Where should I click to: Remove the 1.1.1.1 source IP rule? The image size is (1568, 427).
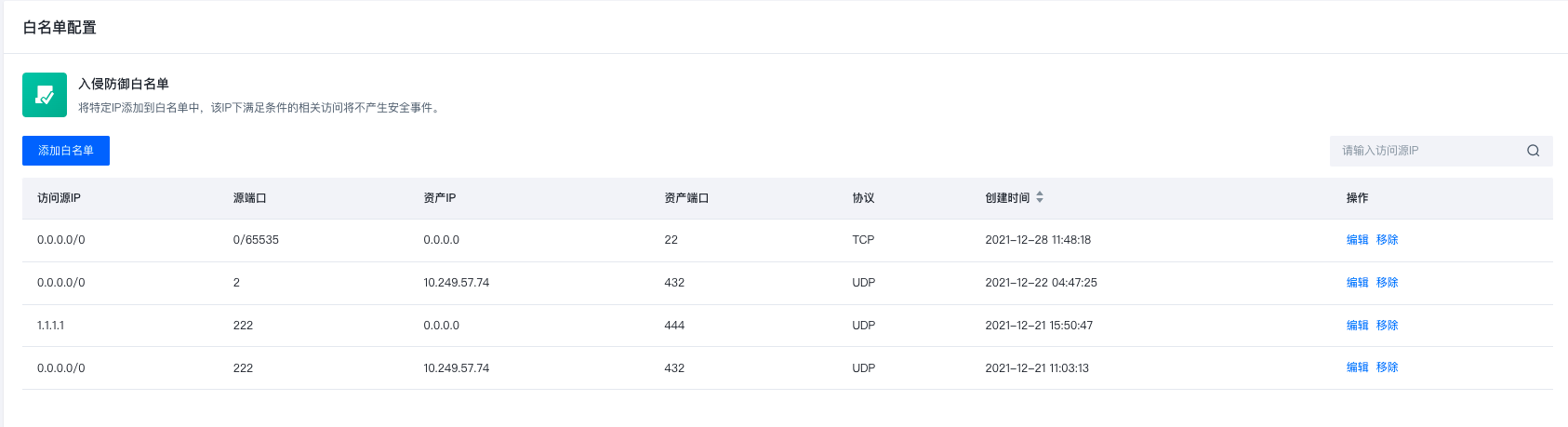[x=1387, y=326]
